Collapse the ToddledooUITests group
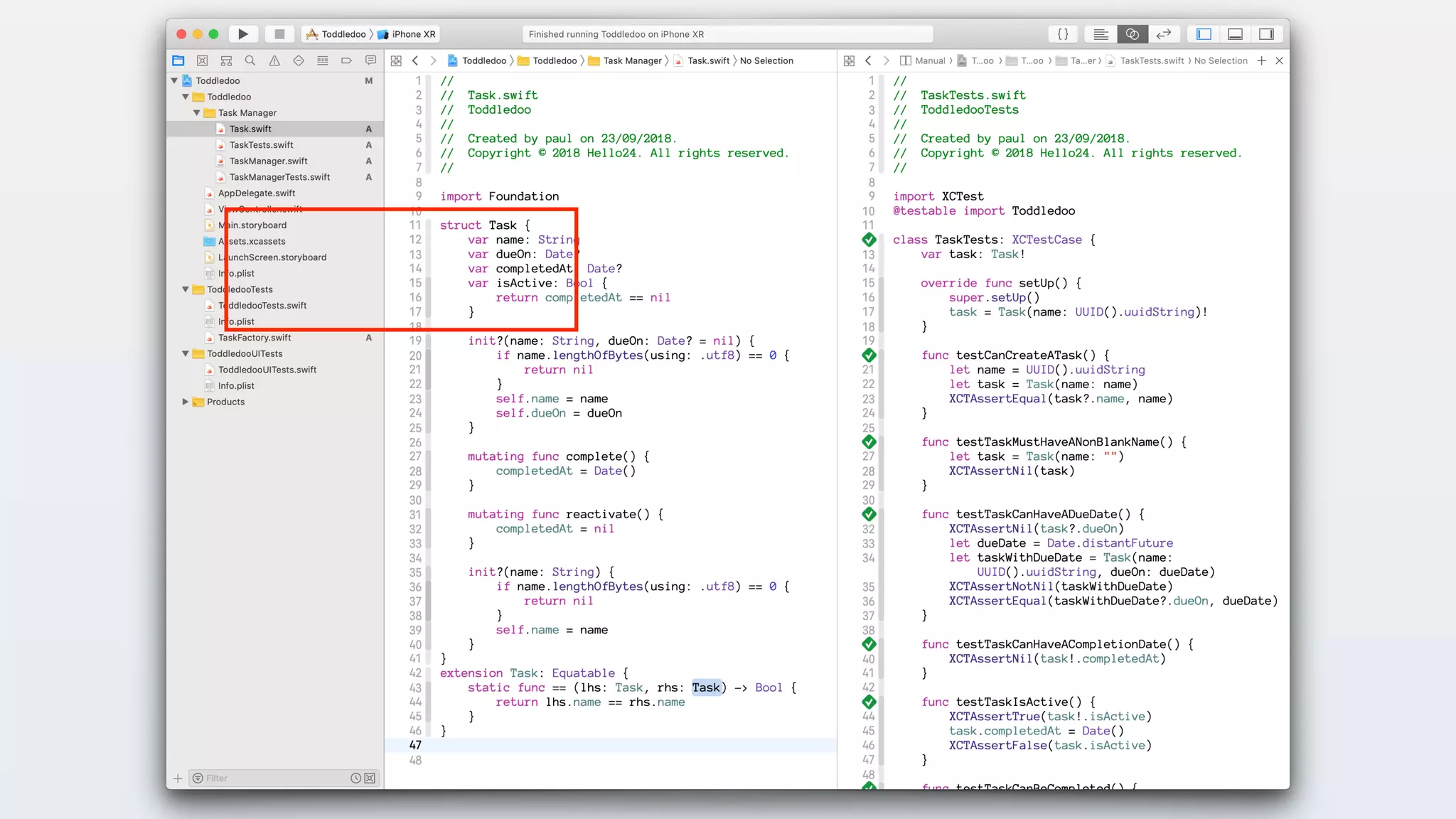This screenshot has width=1456, height=819. click(x=186, y=354)
